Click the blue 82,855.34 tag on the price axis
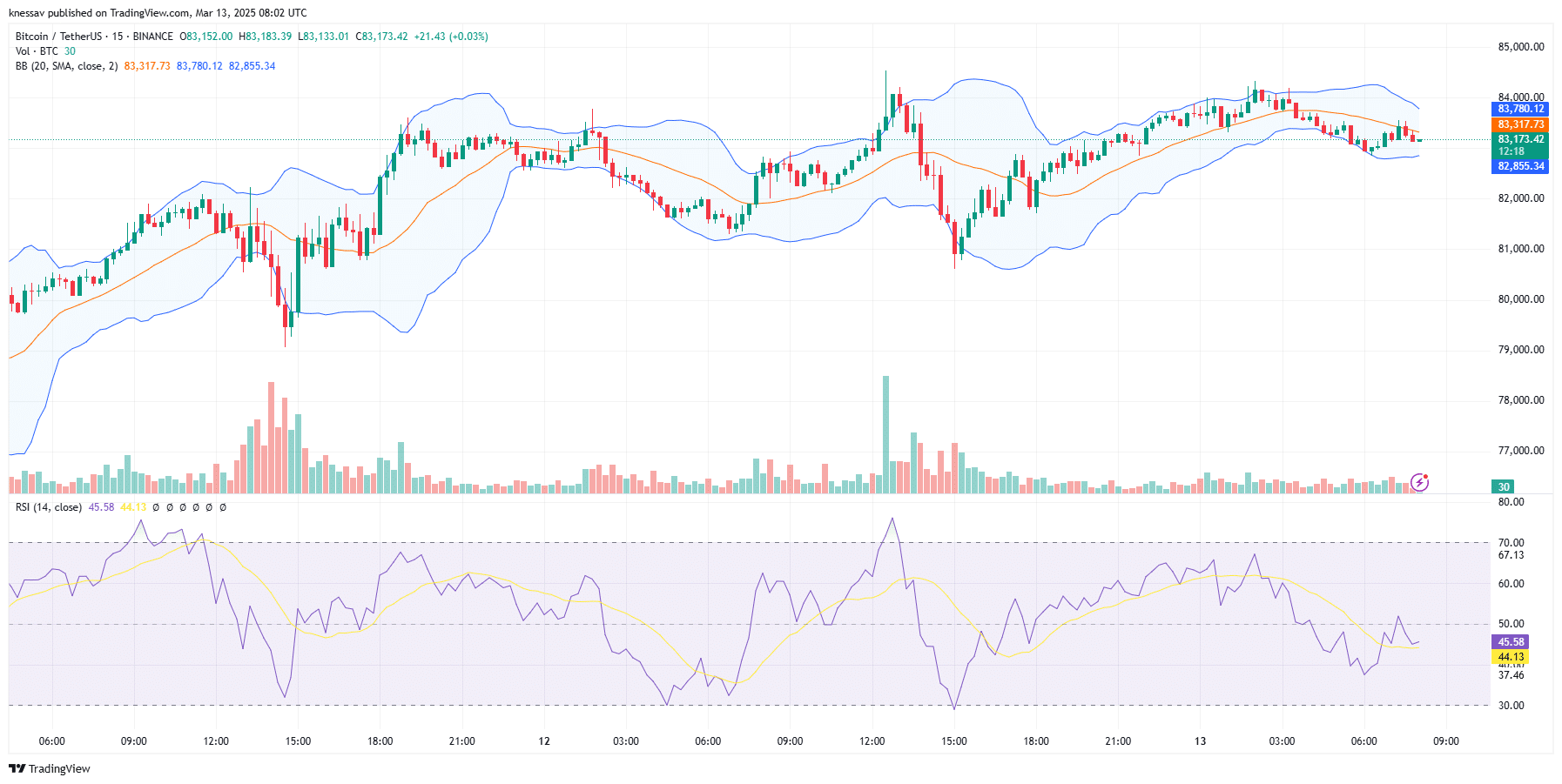 pos(1520,166)
